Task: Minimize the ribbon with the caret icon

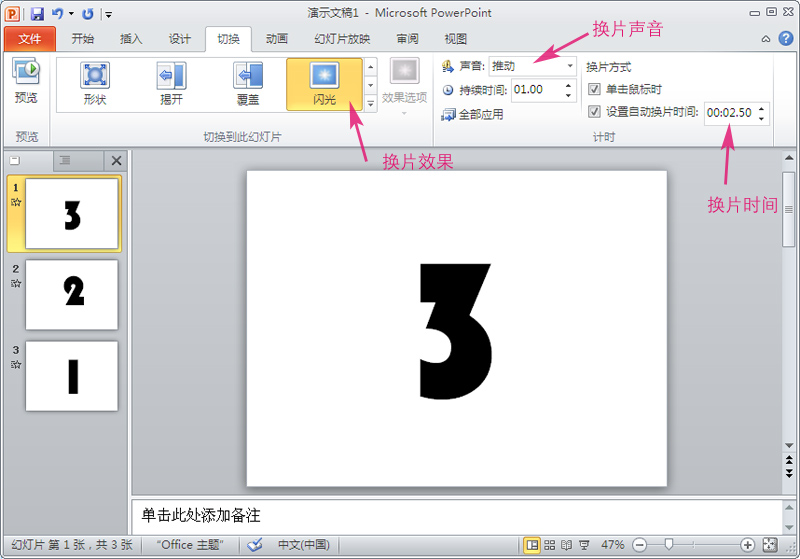Action: pos(766,39)
